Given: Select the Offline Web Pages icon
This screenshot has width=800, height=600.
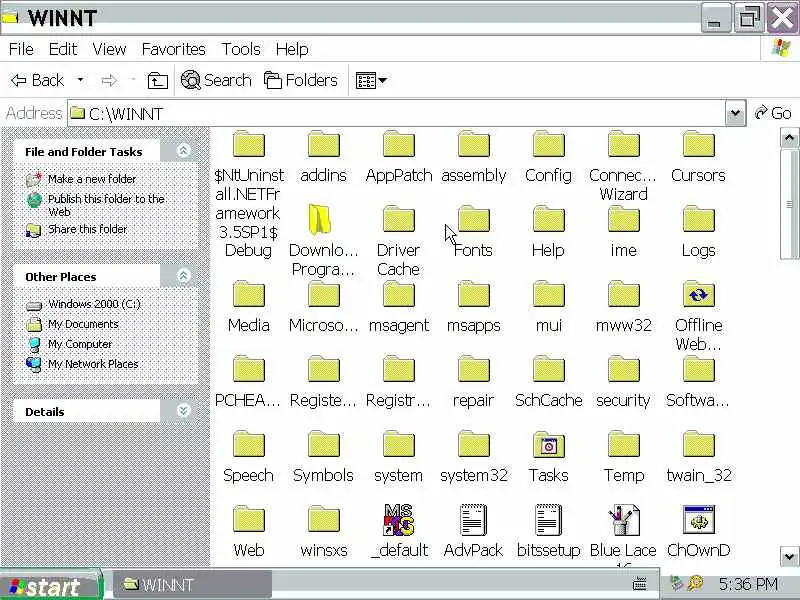Looking at the screenshot, I should (698, 294).
